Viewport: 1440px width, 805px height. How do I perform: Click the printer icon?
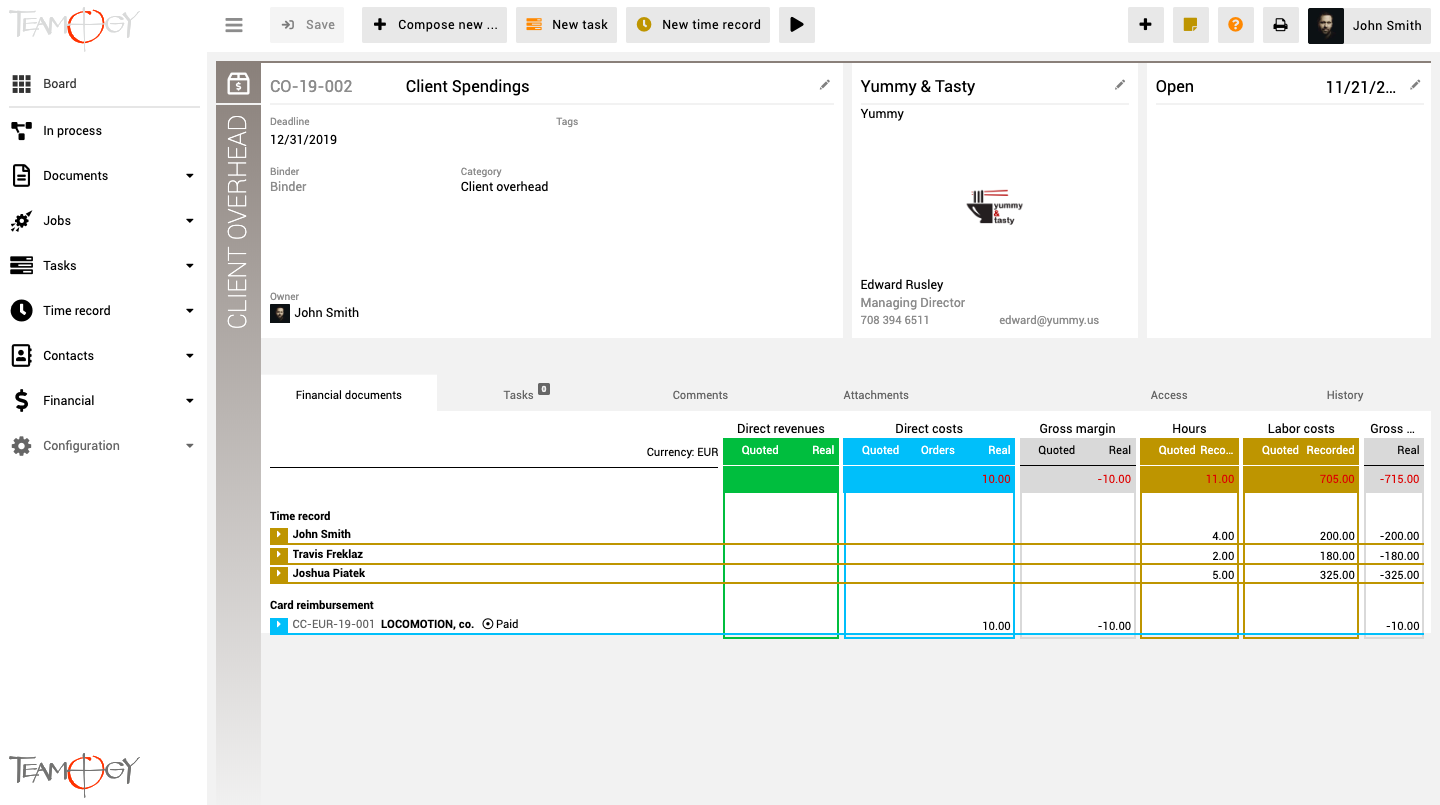1280,25
